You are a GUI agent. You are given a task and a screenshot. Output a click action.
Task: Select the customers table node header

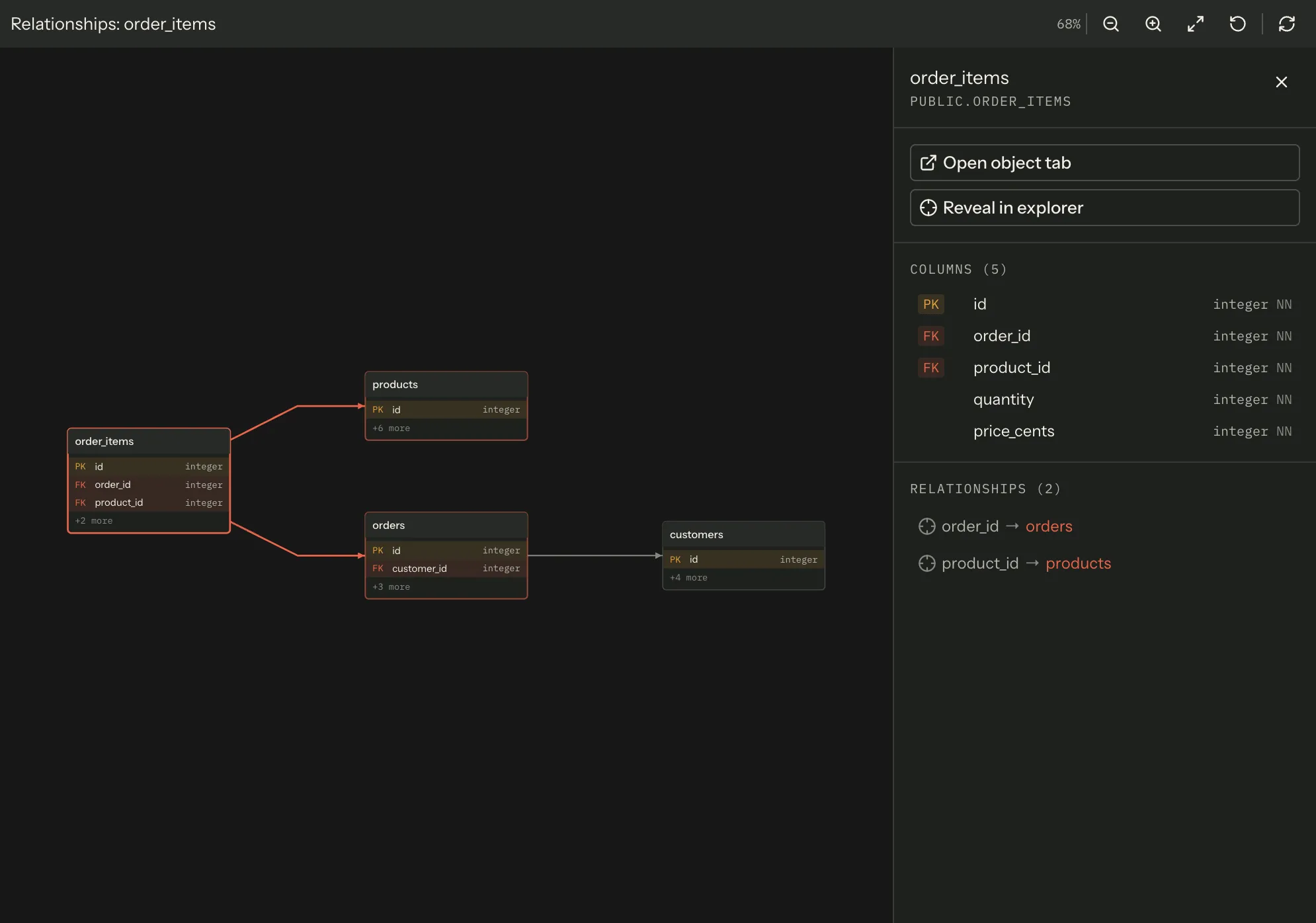[743, 534]
